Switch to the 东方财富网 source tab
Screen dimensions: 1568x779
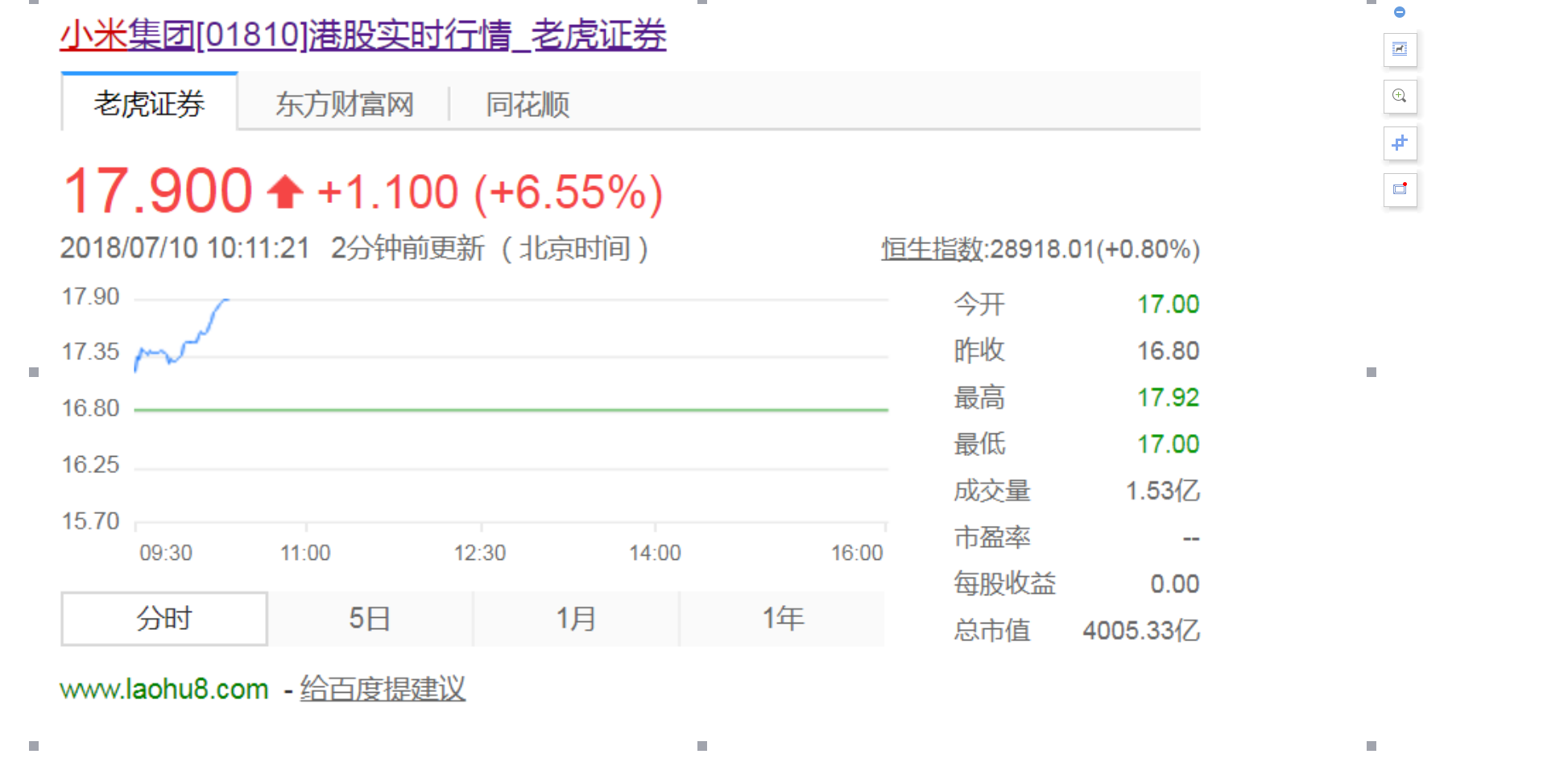click(x=344, y=104)
